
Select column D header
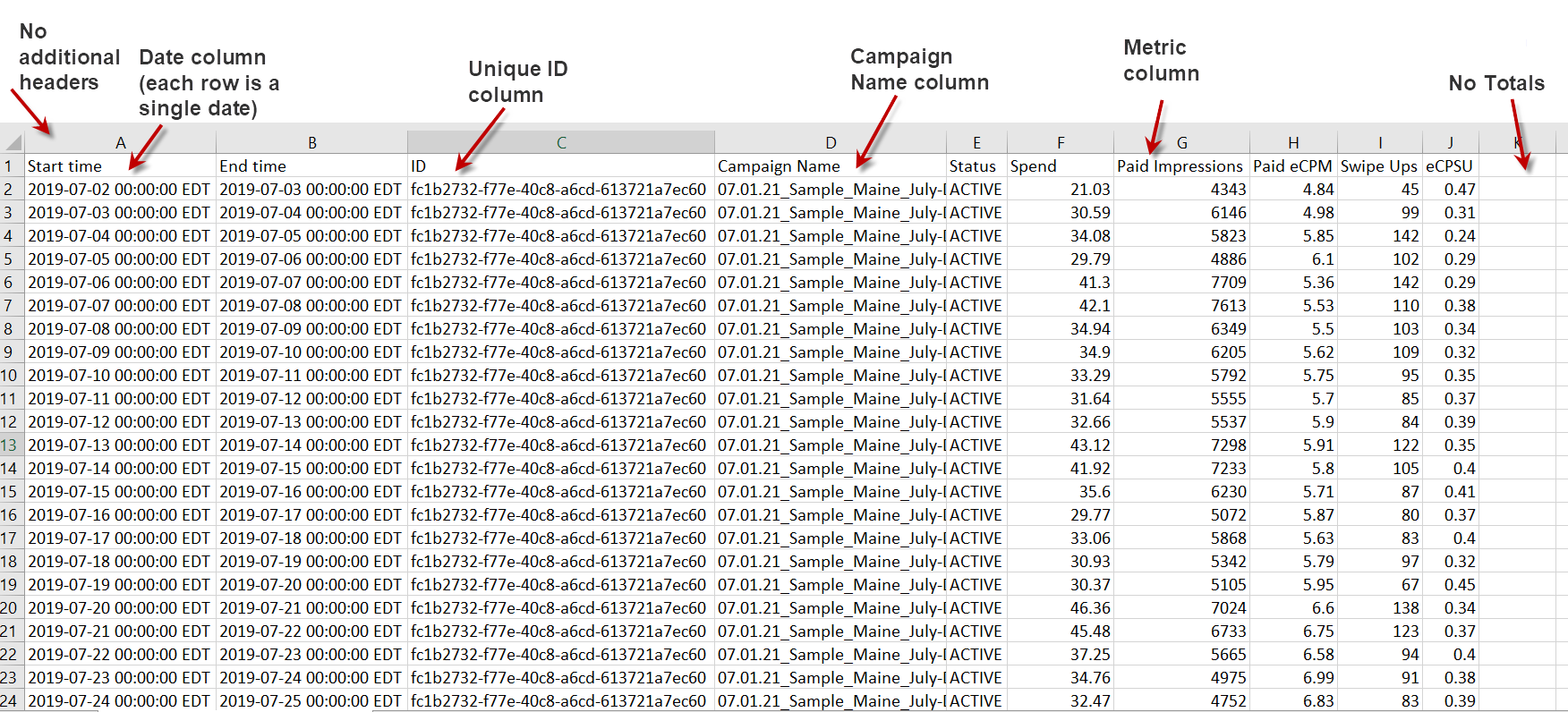pos(831,142)
